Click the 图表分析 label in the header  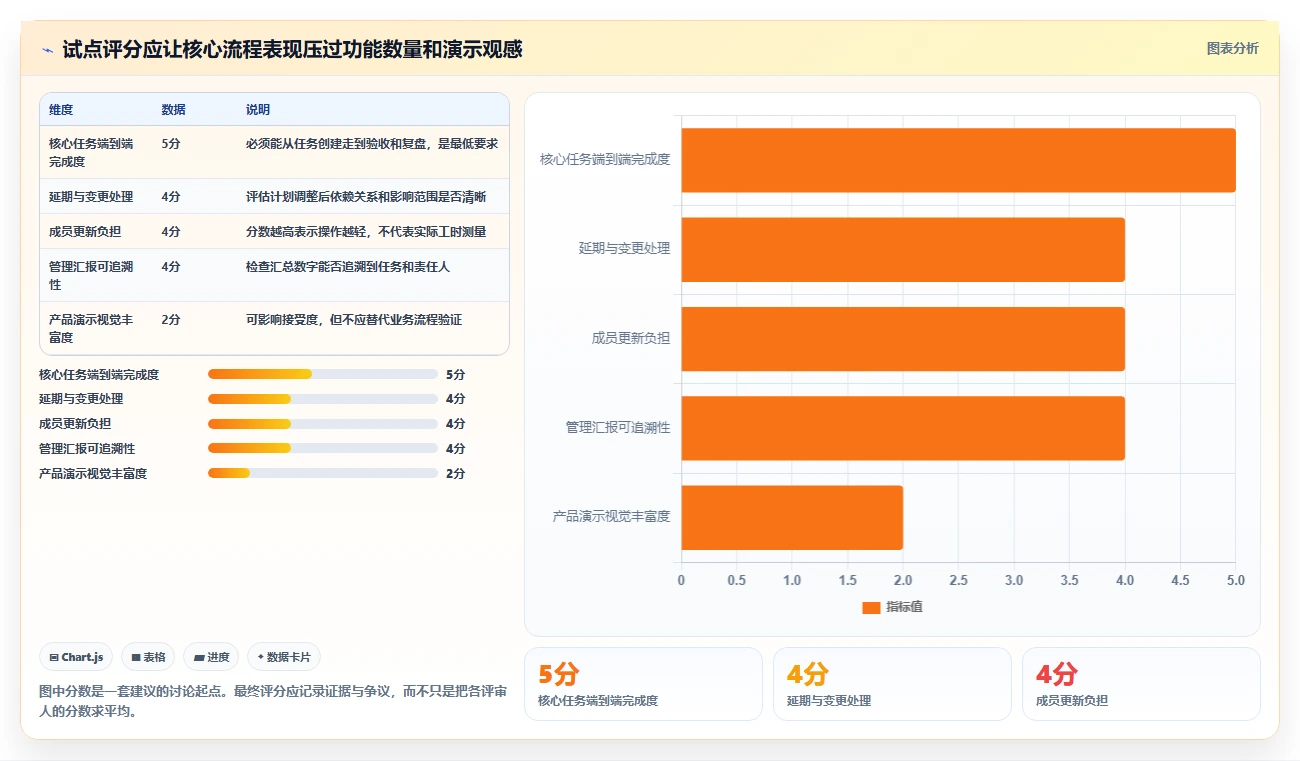point(1232,48)
